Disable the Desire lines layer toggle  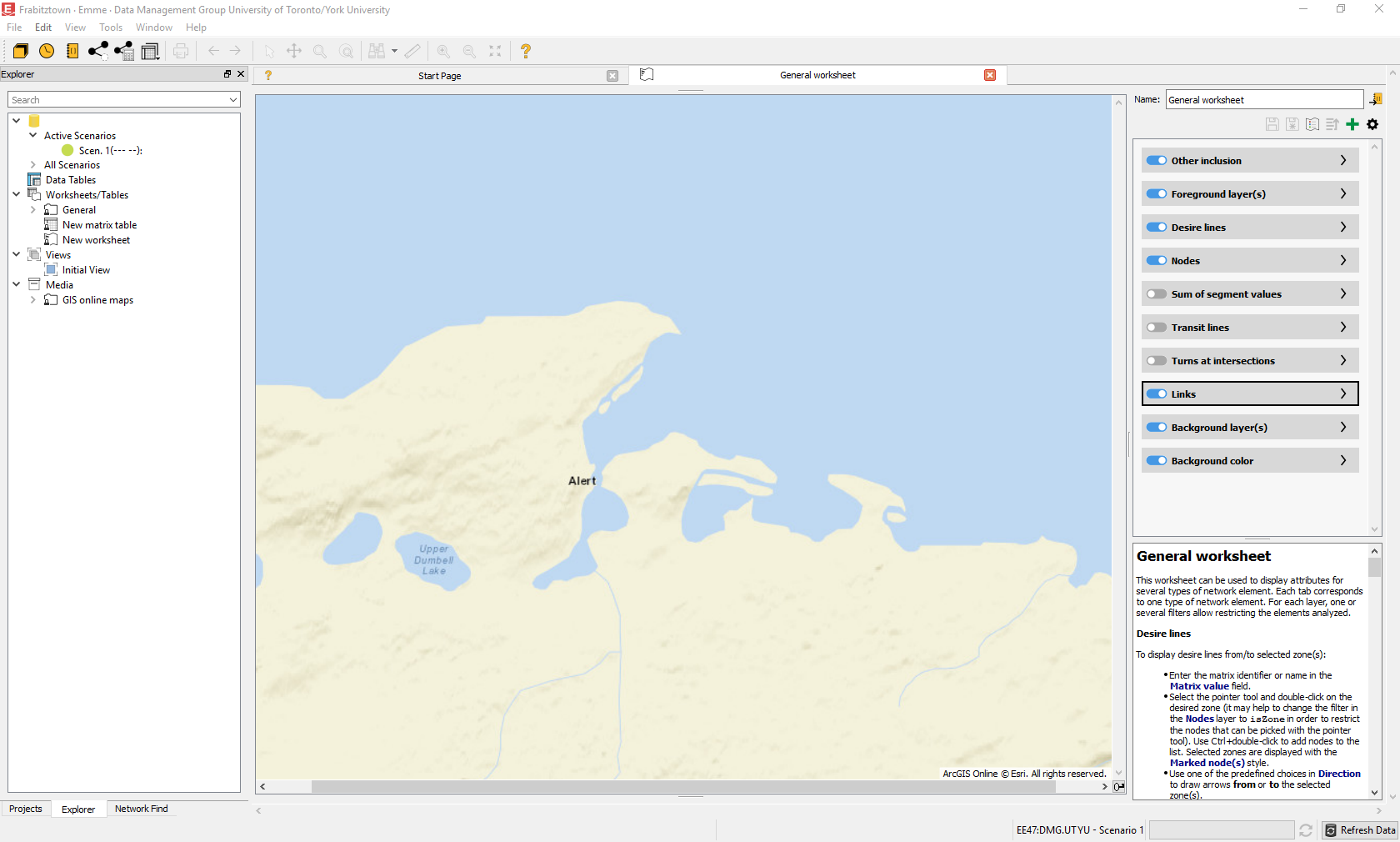1156,228
